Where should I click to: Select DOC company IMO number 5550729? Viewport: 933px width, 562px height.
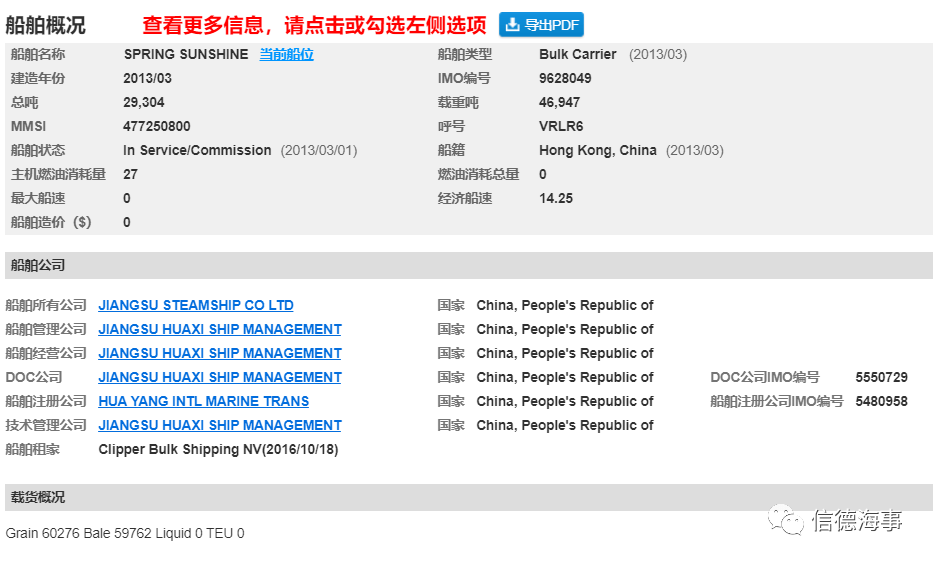(881, 377)
